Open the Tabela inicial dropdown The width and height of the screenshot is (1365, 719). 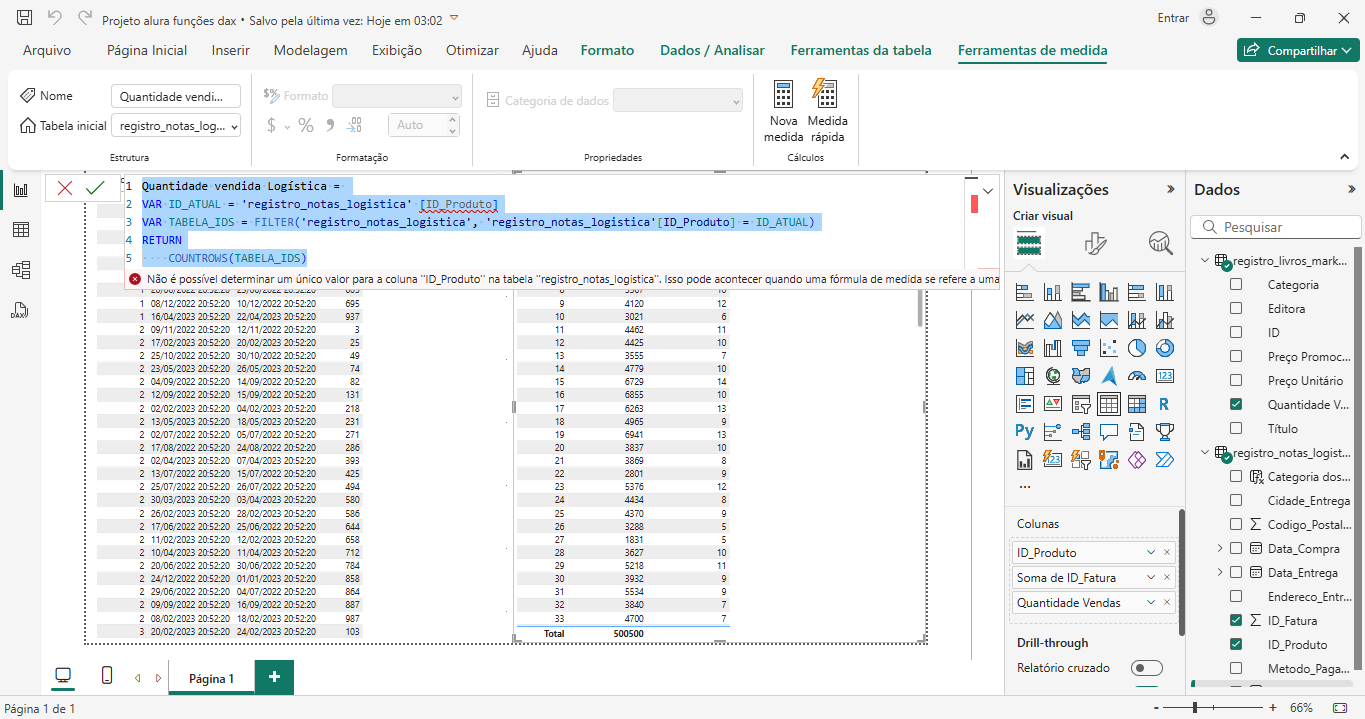[x=176, y=126]
